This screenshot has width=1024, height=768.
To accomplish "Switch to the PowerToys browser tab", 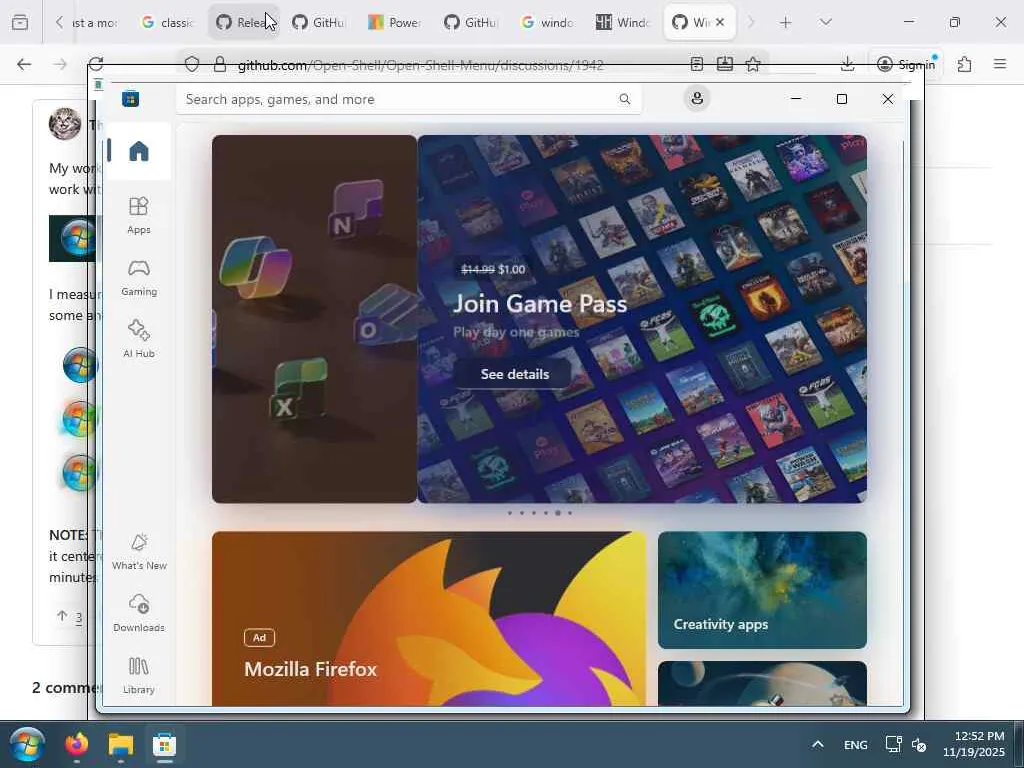I will pos(394,22).
